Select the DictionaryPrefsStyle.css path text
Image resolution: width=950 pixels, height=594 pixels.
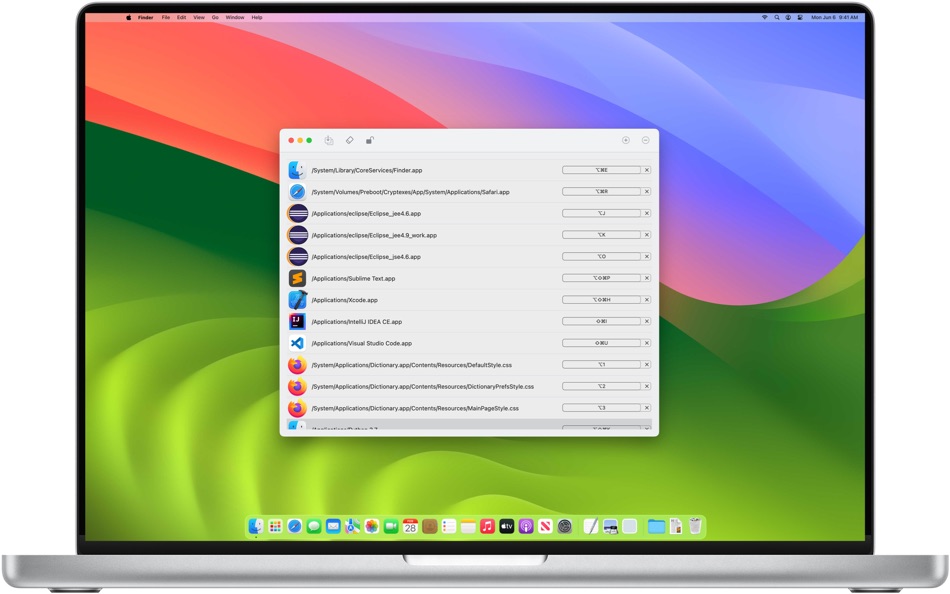pos(422,387)
